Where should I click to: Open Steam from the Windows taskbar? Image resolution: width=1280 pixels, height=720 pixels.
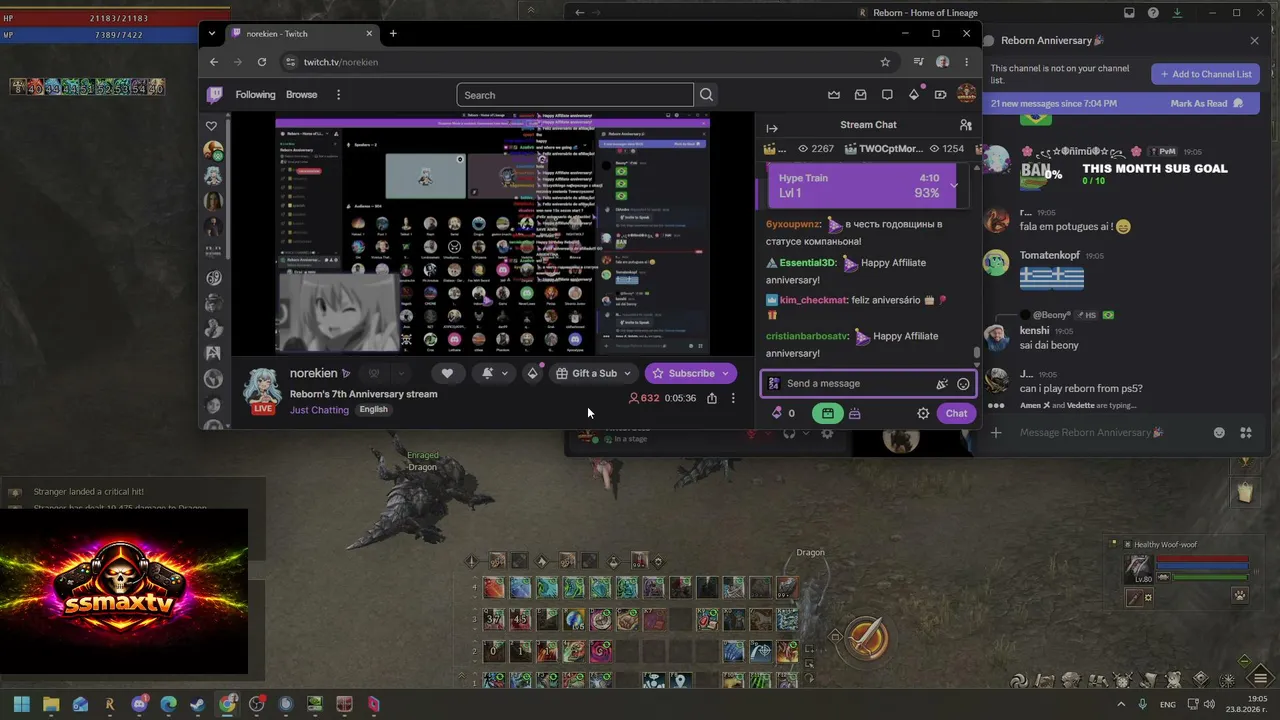click(198, 704)
